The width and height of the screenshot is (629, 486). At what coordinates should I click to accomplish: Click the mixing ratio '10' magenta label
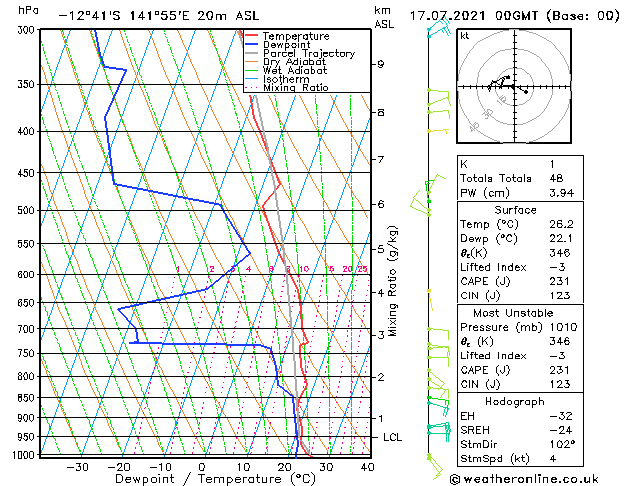pos(304,269)
